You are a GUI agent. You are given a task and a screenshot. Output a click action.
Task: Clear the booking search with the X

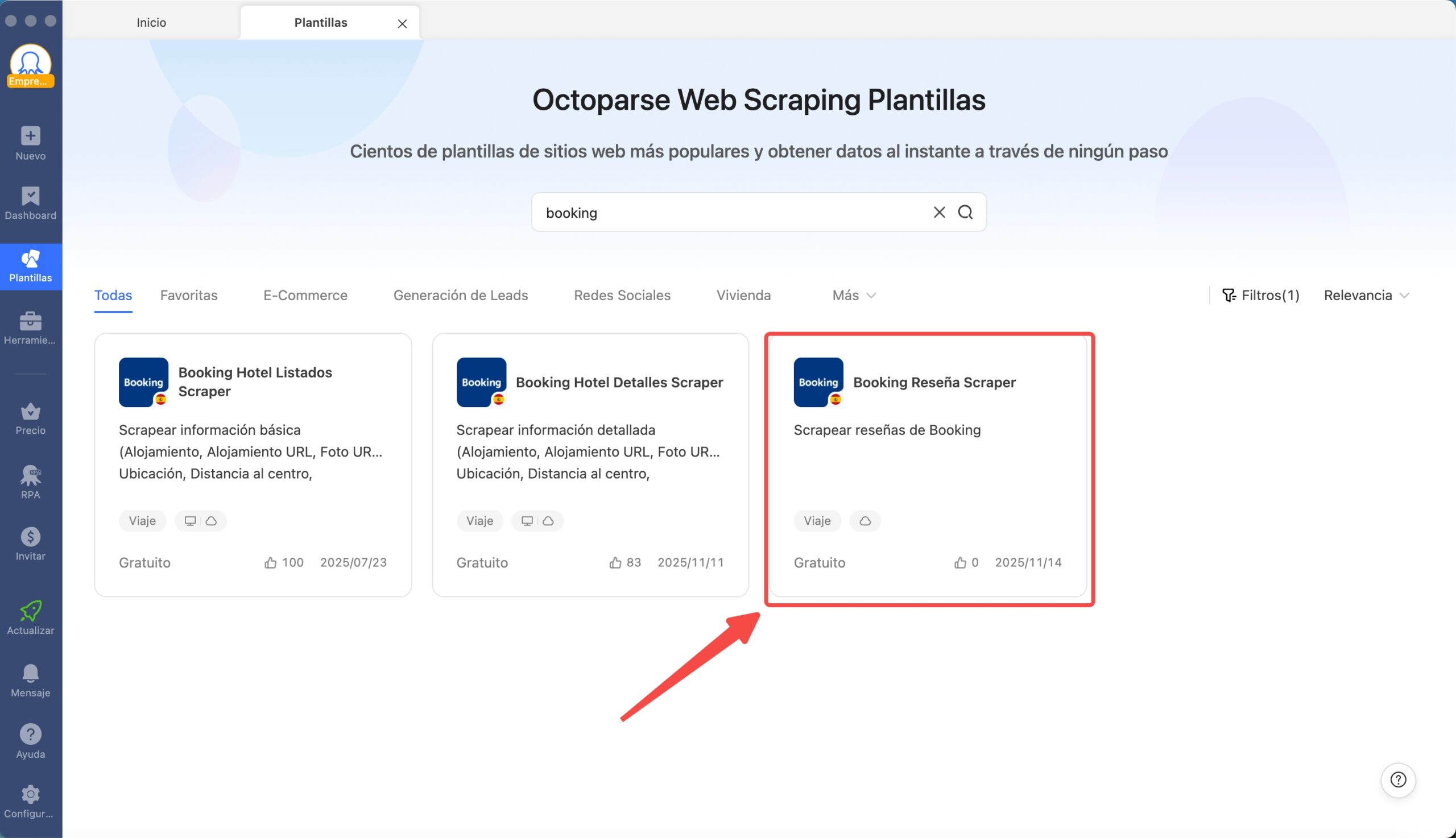(939, 212)
